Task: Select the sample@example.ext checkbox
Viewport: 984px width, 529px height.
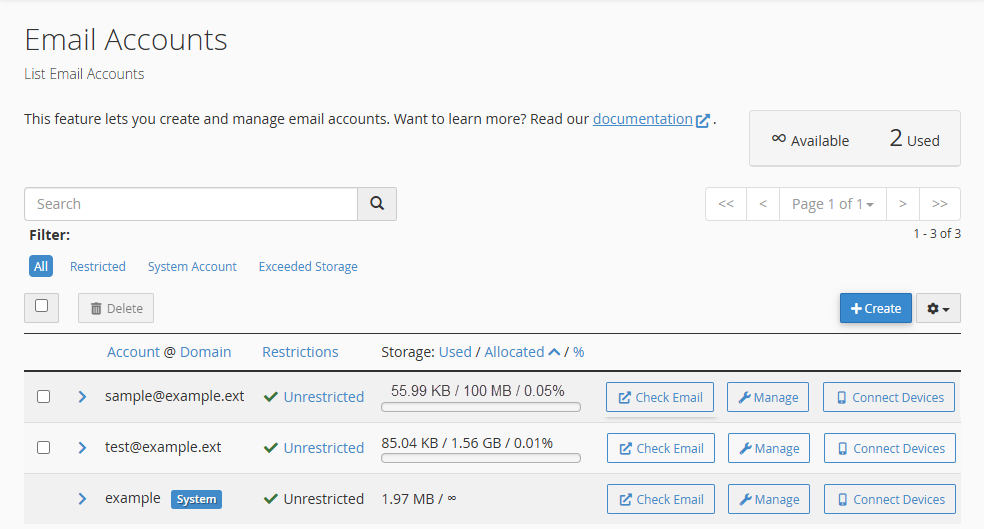Action: tap(43, 397)
